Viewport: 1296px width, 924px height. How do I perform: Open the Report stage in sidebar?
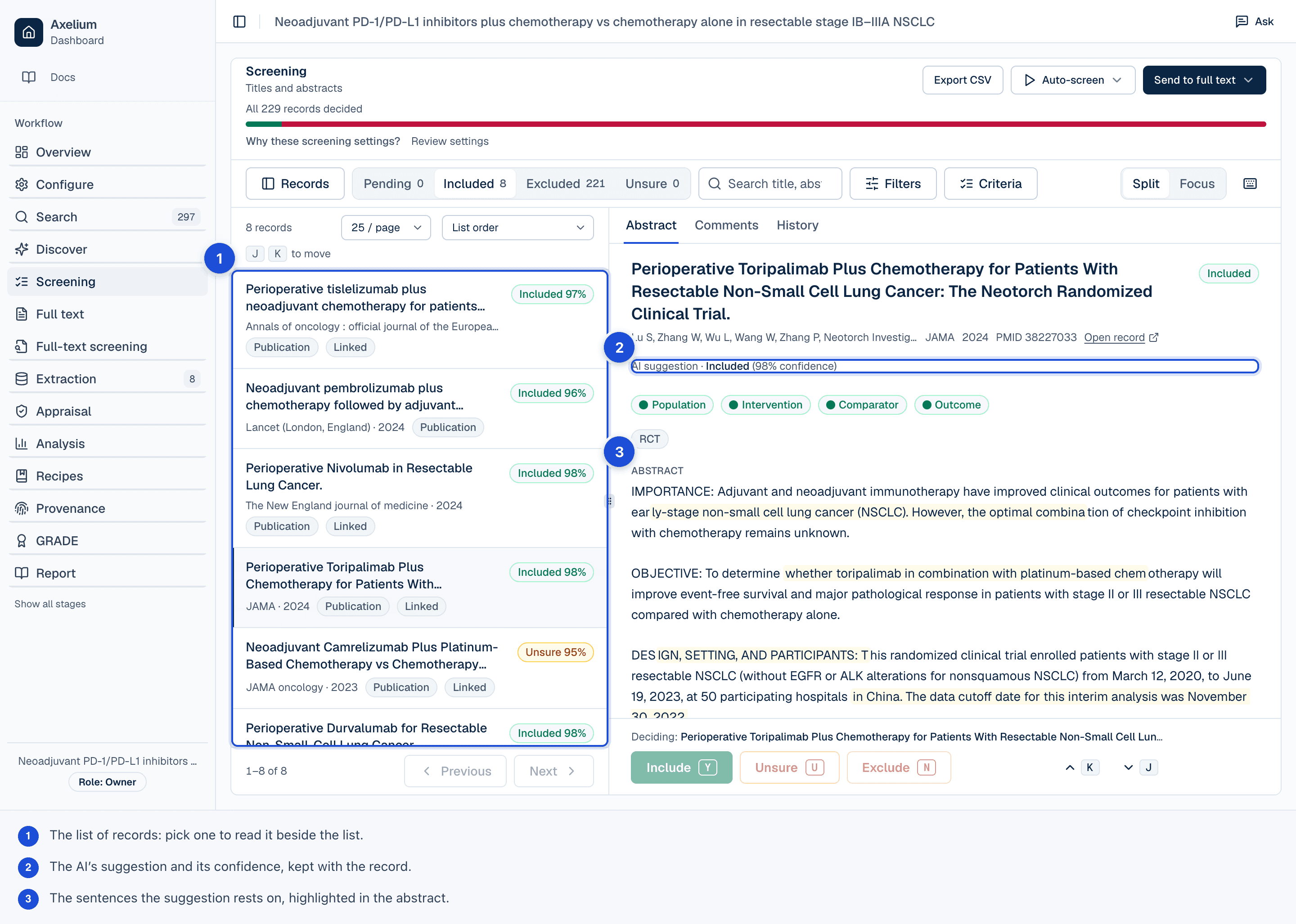tap(108, 573)
